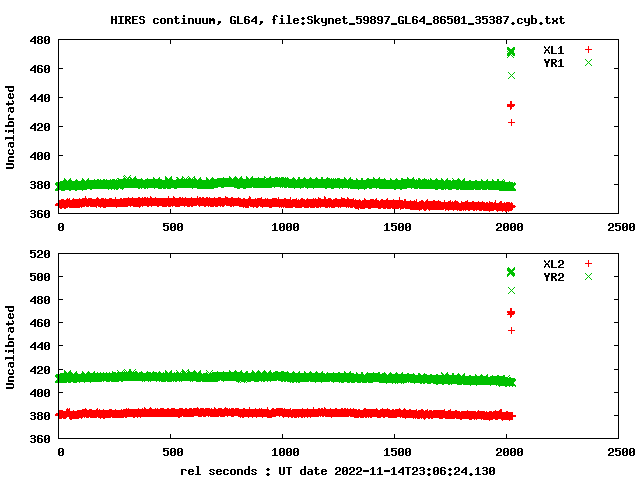640x480 pixels.
Task: Click the 440 y-axis tick label in XL1/YR1 plot
Action: pyautogui.click(x=40, y=98)
